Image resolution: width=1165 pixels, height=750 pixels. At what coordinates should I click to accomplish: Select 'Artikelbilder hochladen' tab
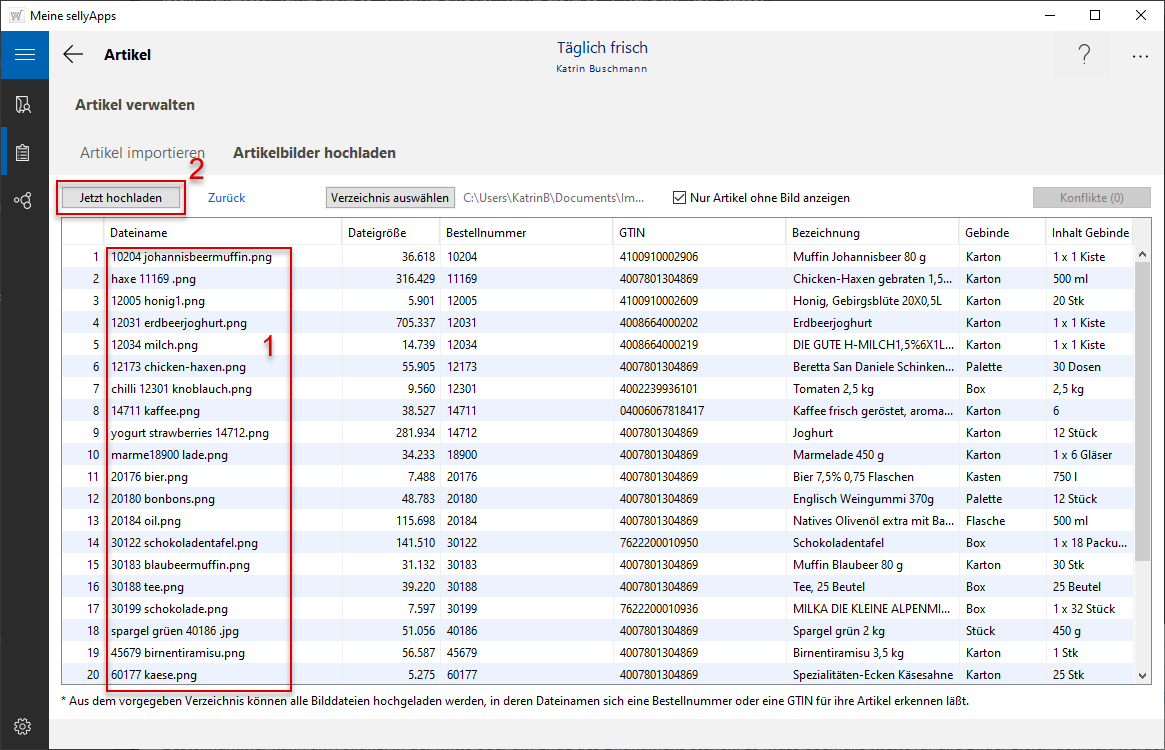314,153
